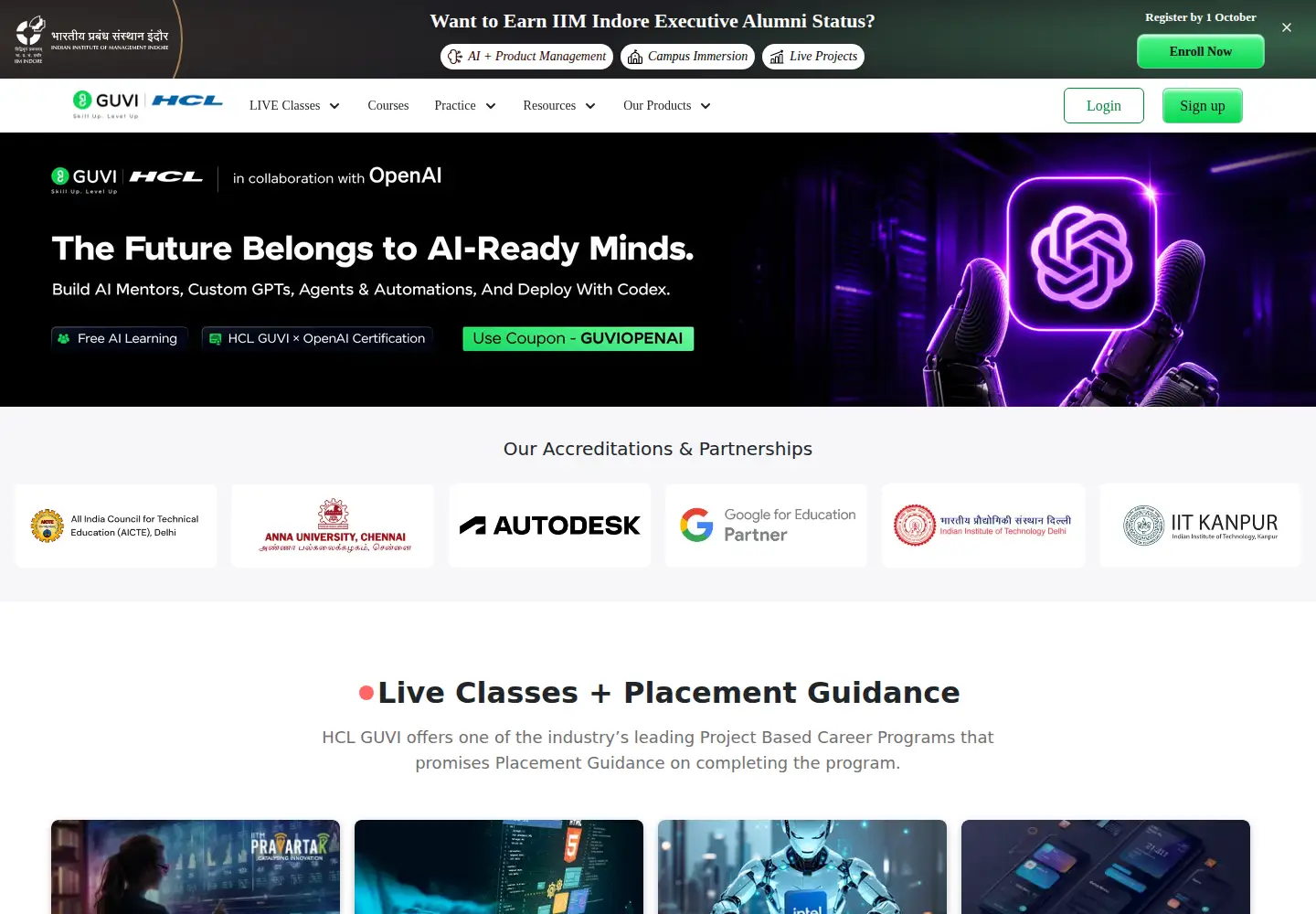Open the Courses menu item
This screenshot has height=914, width=1316.
point(388,105)
